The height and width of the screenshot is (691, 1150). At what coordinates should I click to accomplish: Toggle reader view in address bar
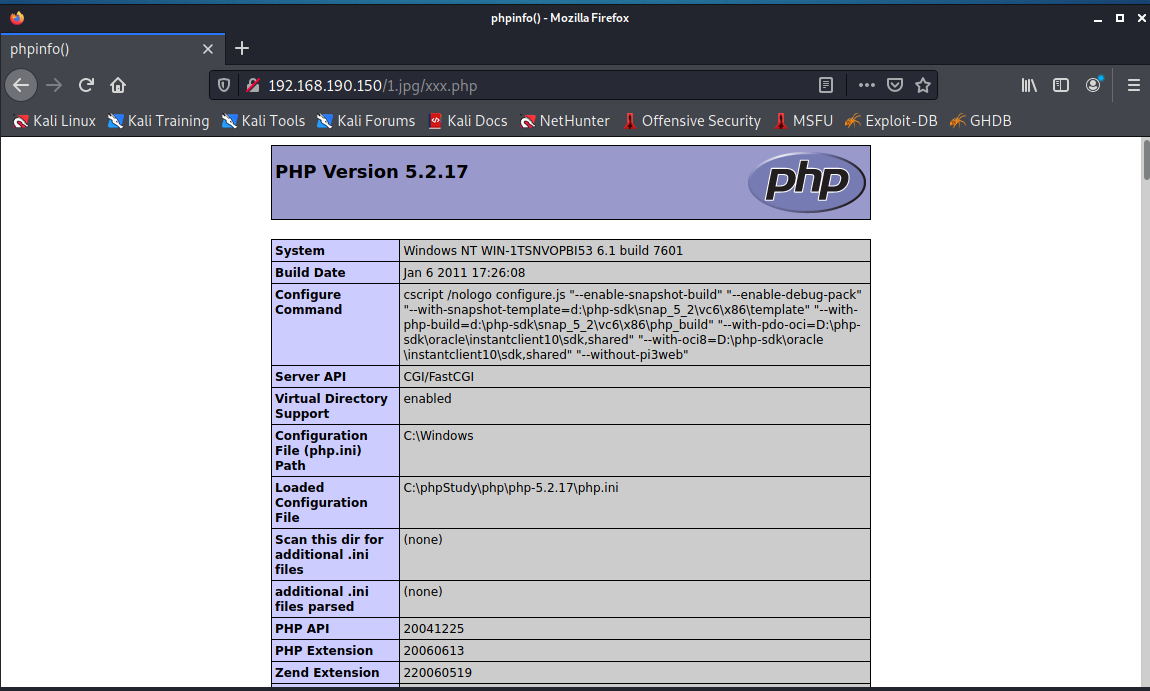pos(826,85)
